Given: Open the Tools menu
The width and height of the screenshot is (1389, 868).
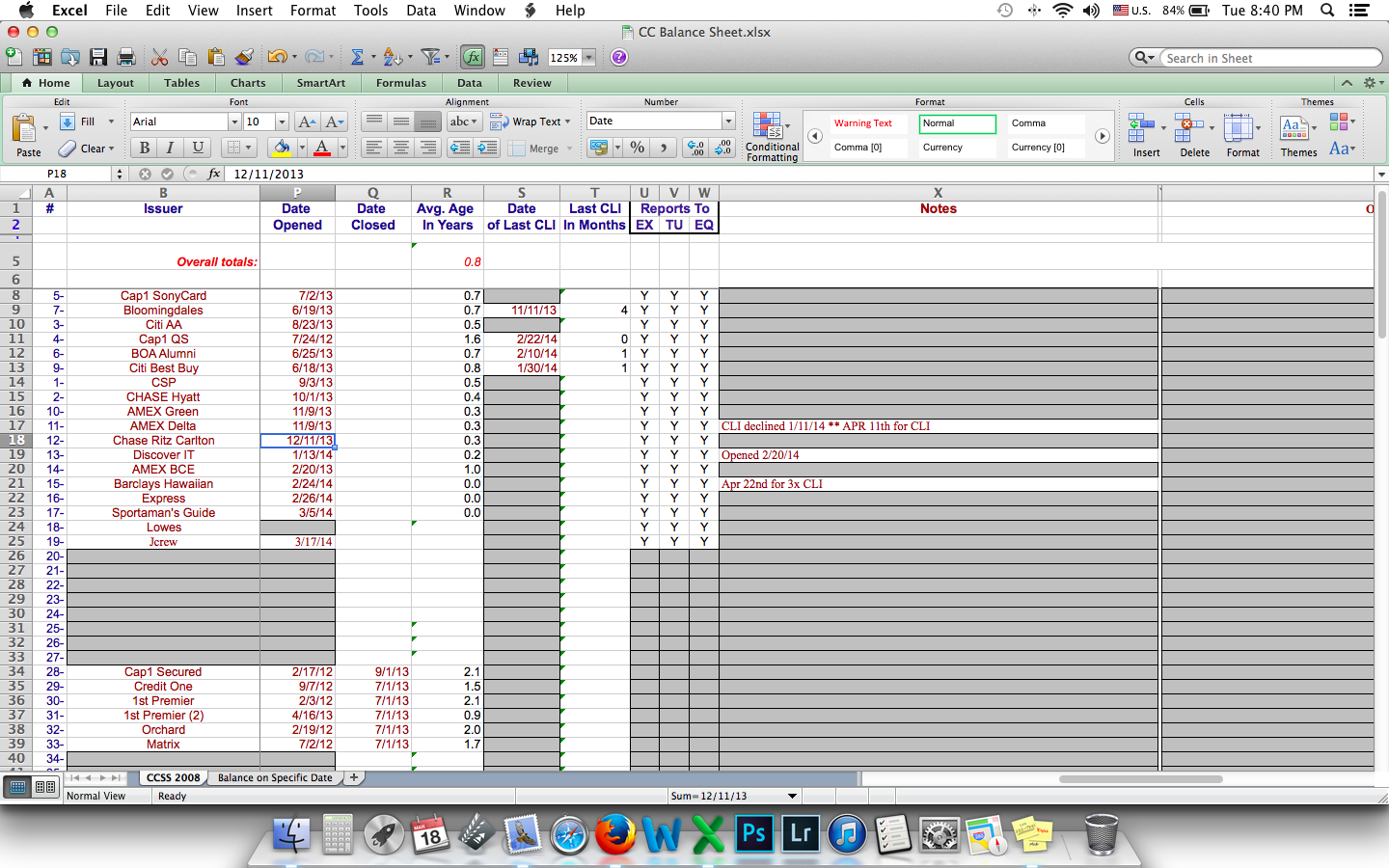Looking at the screenshot, I should click(370, 11).
